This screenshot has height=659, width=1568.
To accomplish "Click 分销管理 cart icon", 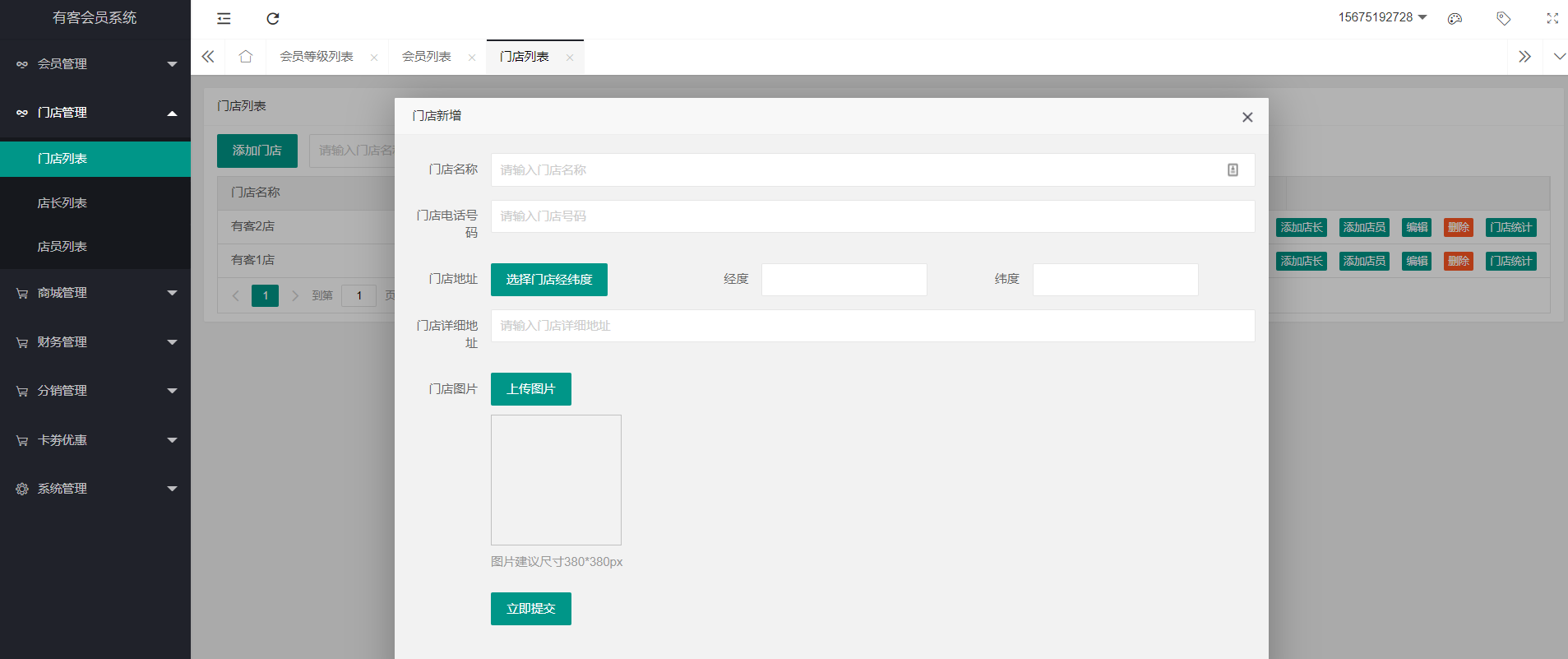I will click(22, 392).
